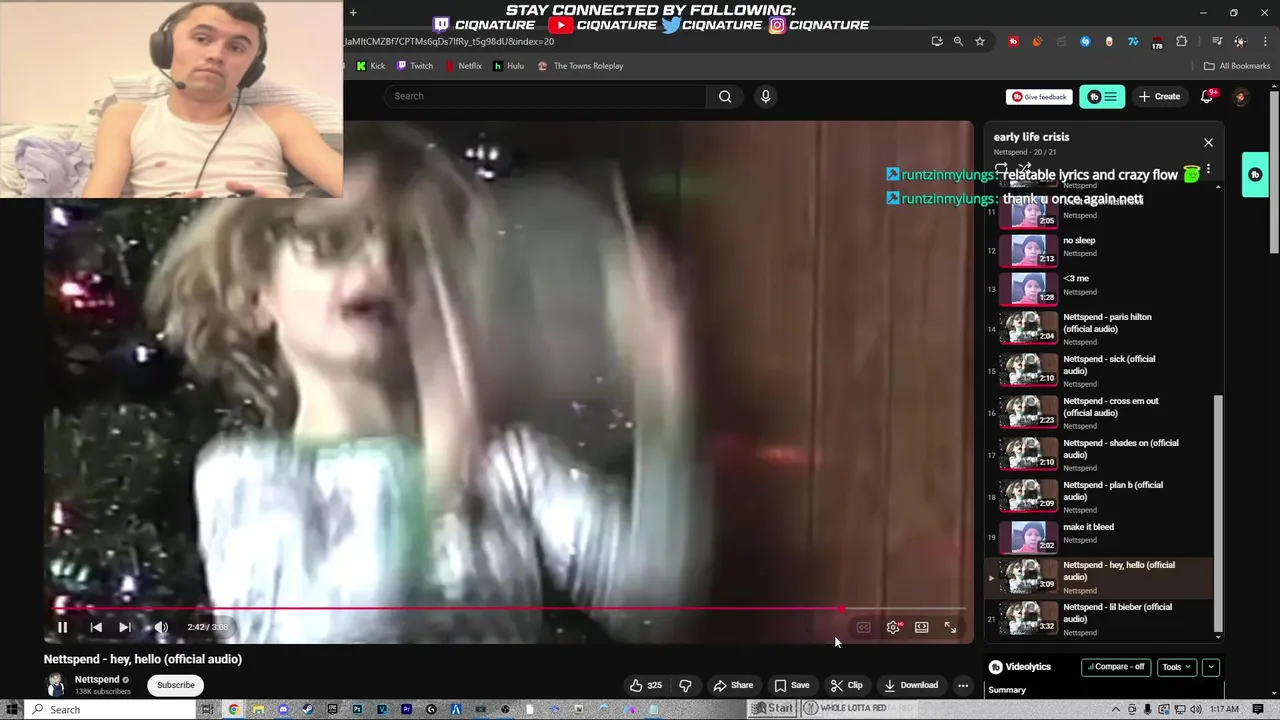Toggle playlist shuffle option
This screenshot has height=720, width=1280.
point(1024,169)
